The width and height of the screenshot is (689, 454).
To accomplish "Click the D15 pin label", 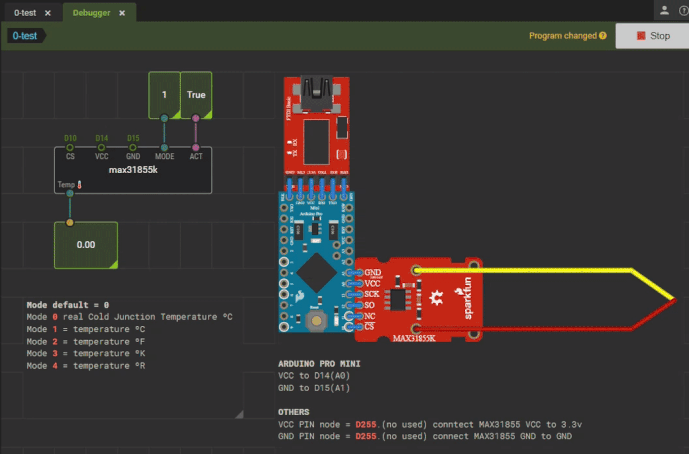I will coord(133,138).
